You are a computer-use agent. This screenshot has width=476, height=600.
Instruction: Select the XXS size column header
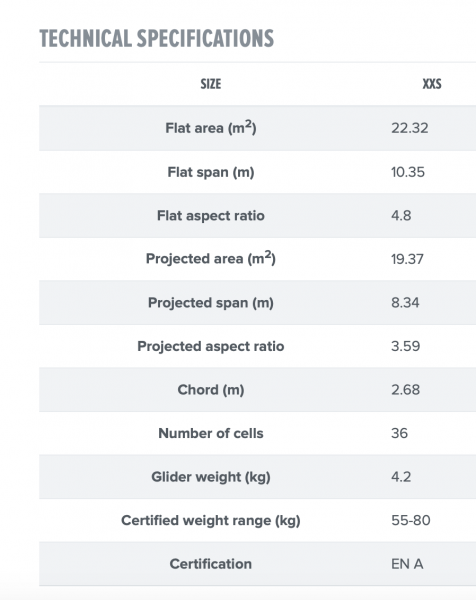[432, 84]
